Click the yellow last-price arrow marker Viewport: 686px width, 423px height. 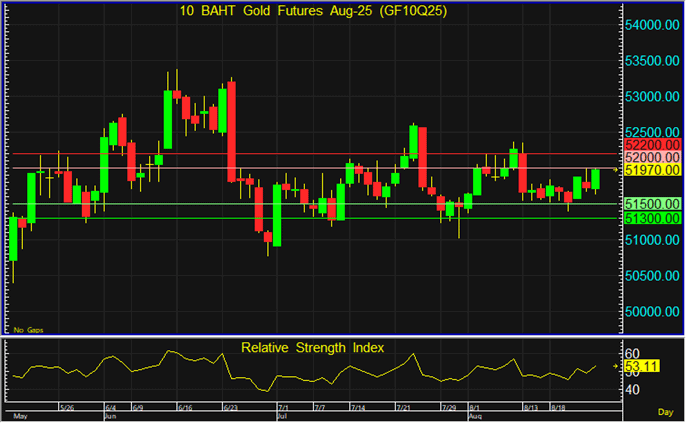615,170
